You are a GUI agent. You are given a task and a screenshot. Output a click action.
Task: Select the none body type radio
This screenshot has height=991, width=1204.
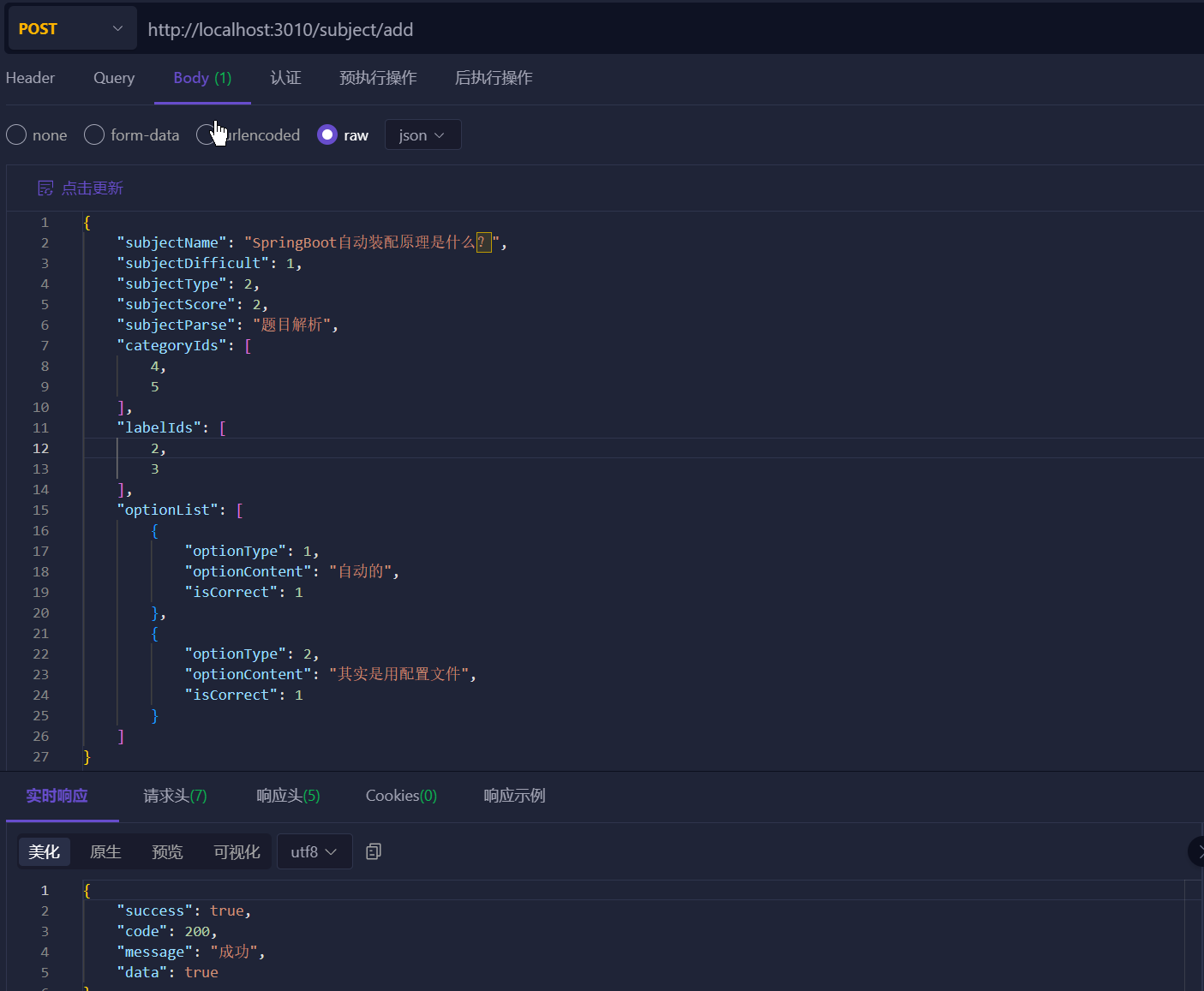[x=16, y=134]
